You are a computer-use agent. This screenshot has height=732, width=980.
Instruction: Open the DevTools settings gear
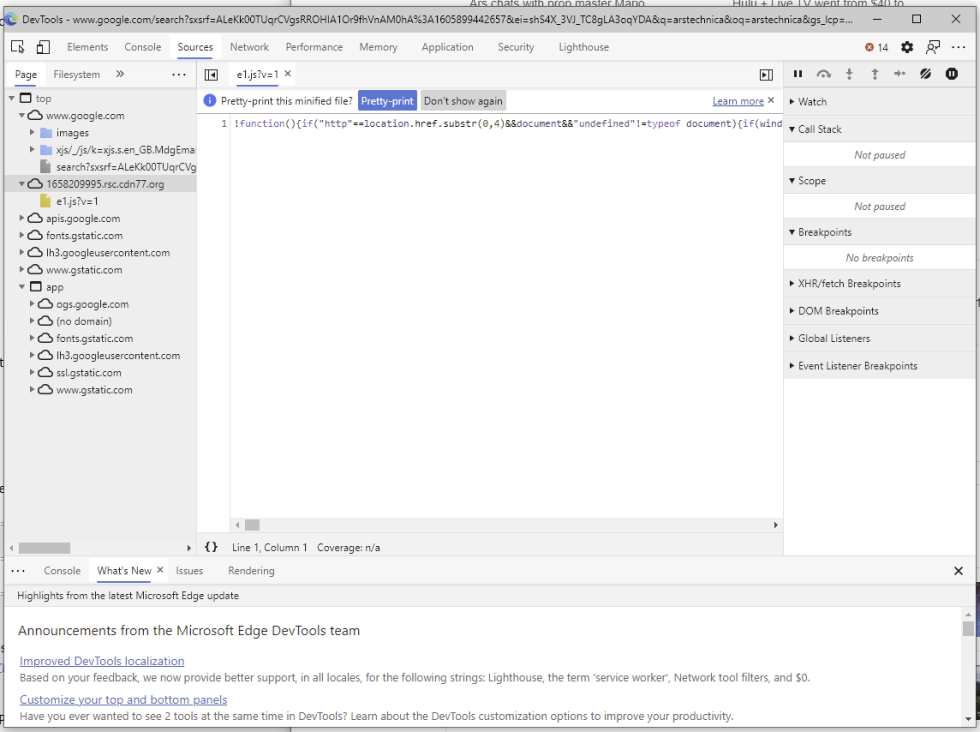(906, 46)
